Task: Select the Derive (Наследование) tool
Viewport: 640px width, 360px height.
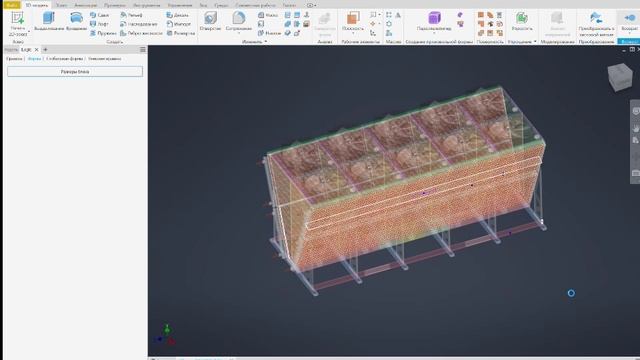Action: 139,24
